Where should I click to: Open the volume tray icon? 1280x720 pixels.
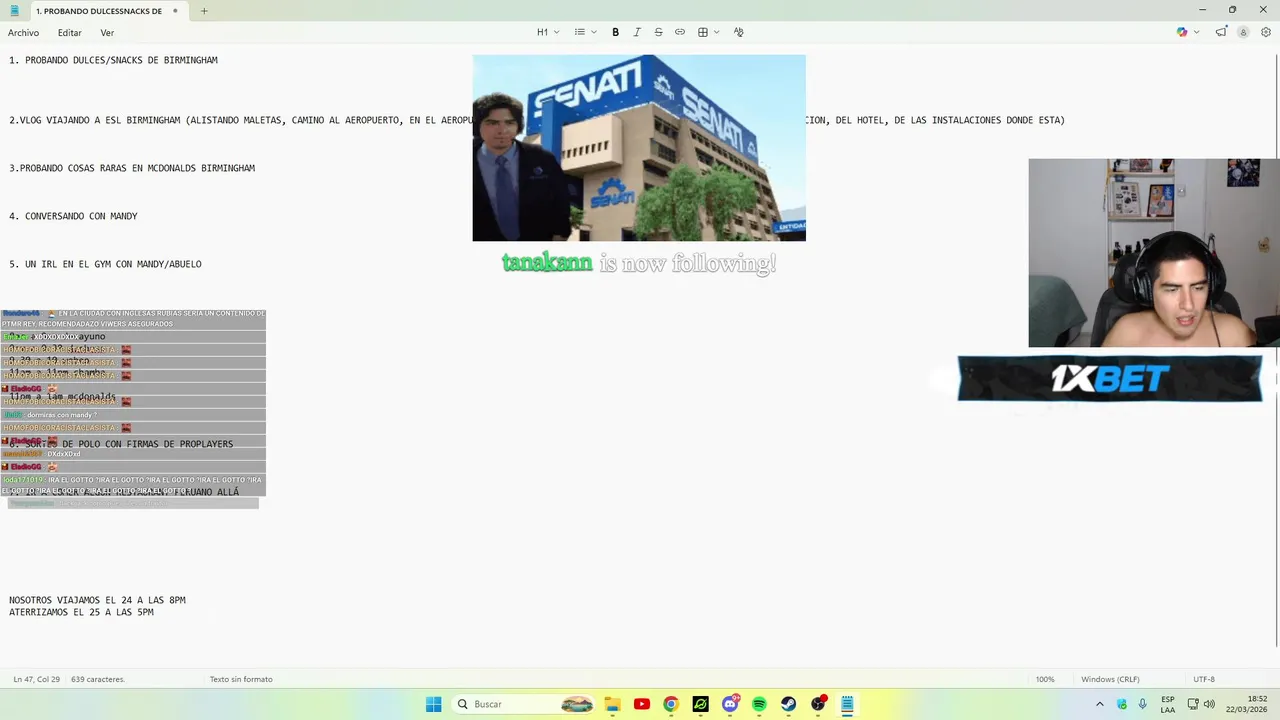point(1209,704)
